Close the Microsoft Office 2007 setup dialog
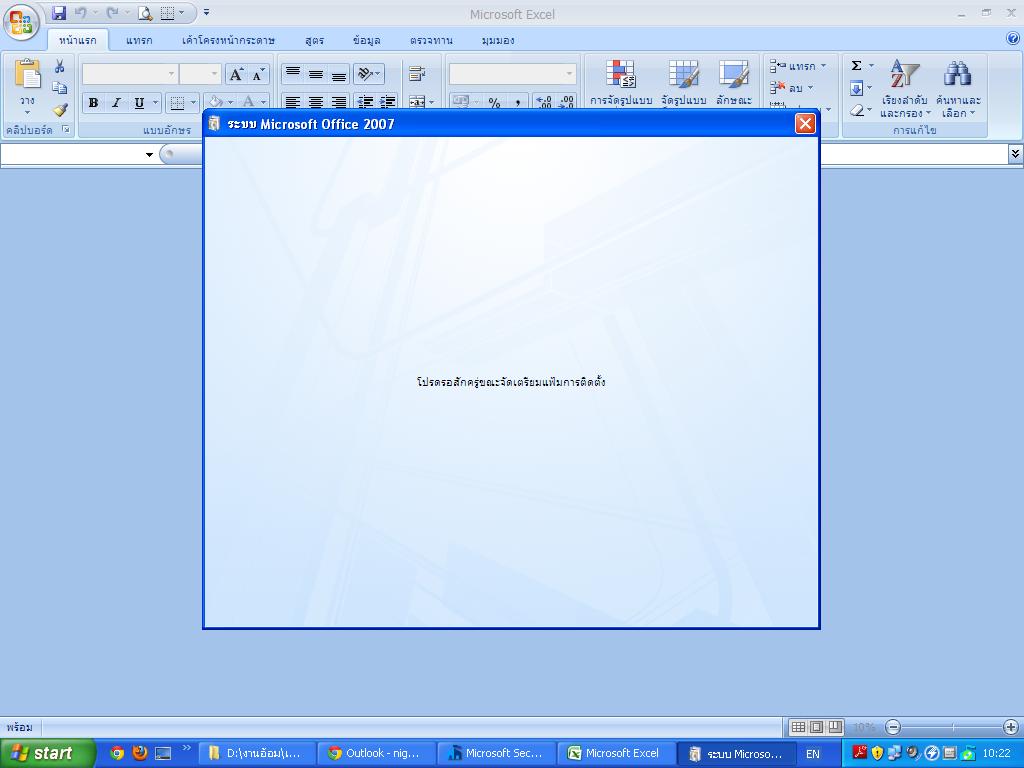 coord(805,123)
